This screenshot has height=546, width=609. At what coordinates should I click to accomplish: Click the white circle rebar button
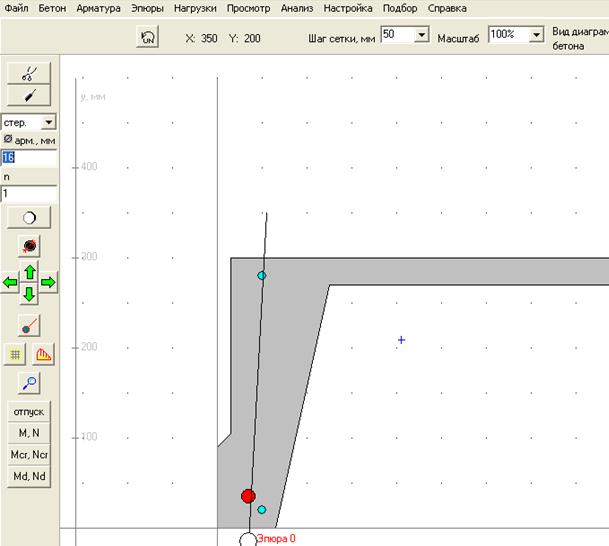29,217
